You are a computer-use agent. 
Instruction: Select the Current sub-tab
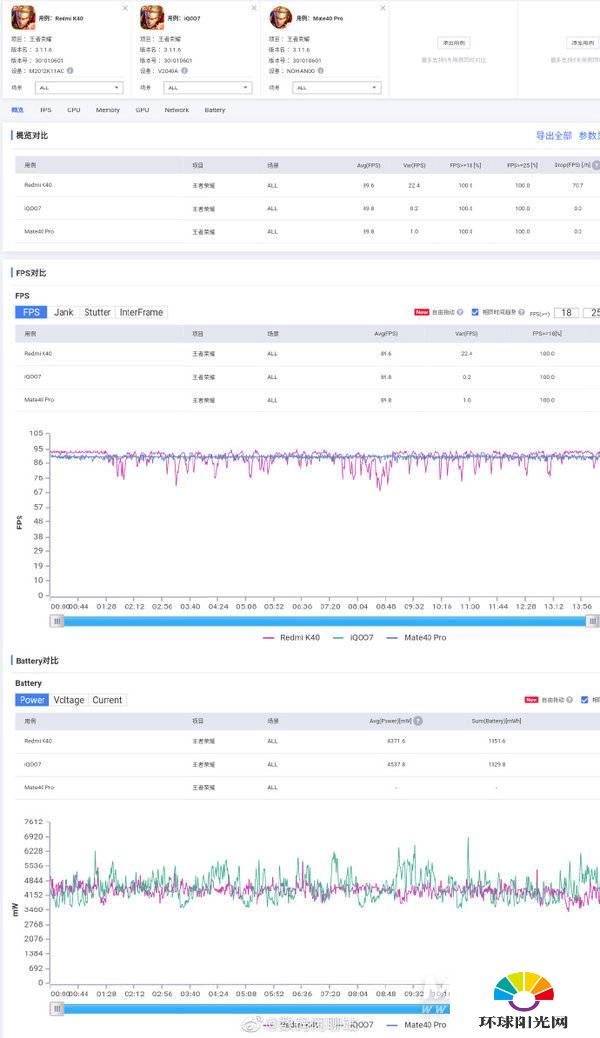click(x=107, y=700)
